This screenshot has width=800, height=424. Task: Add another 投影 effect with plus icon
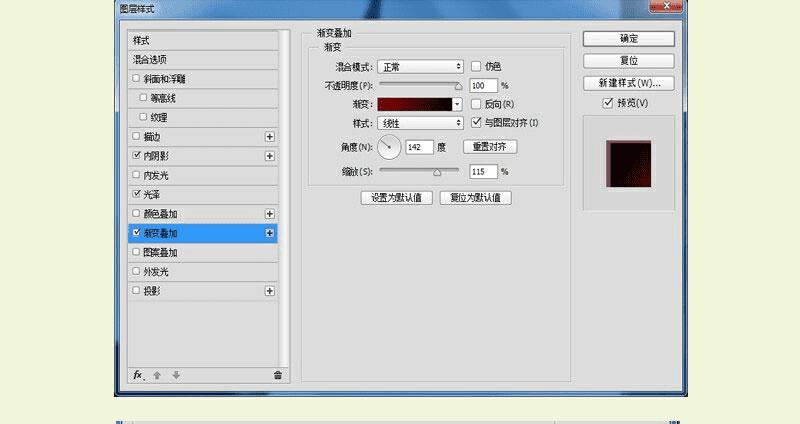tap(270, 291)
